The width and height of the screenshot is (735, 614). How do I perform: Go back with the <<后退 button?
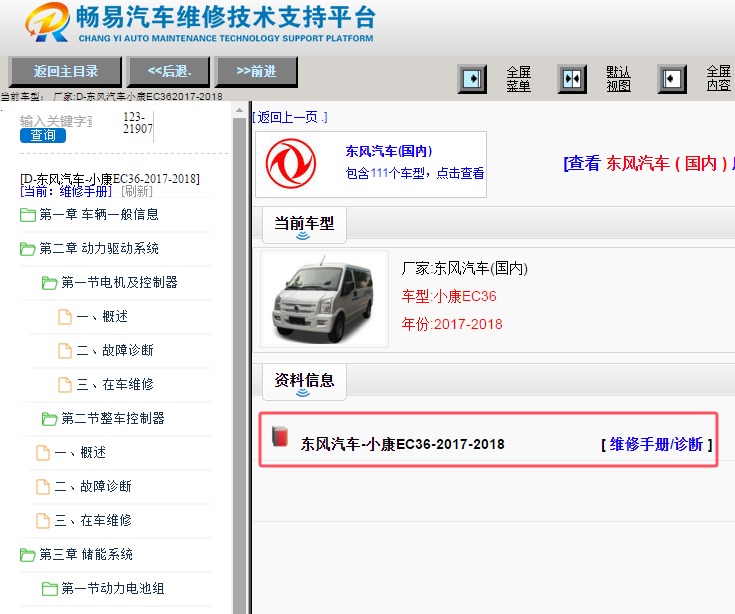pos(169,72)
